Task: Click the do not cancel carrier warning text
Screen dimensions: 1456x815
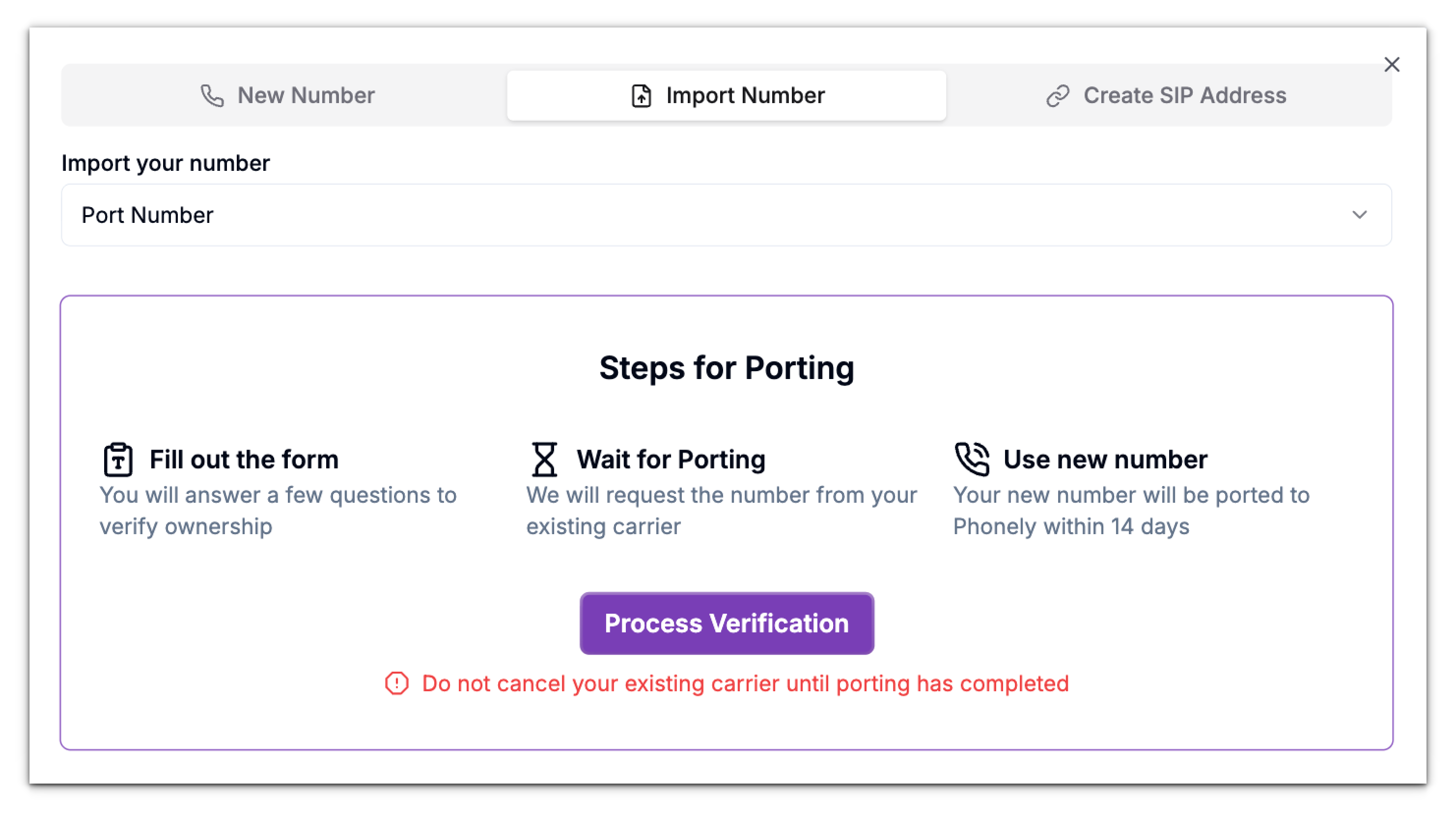Action: [745, 683]
